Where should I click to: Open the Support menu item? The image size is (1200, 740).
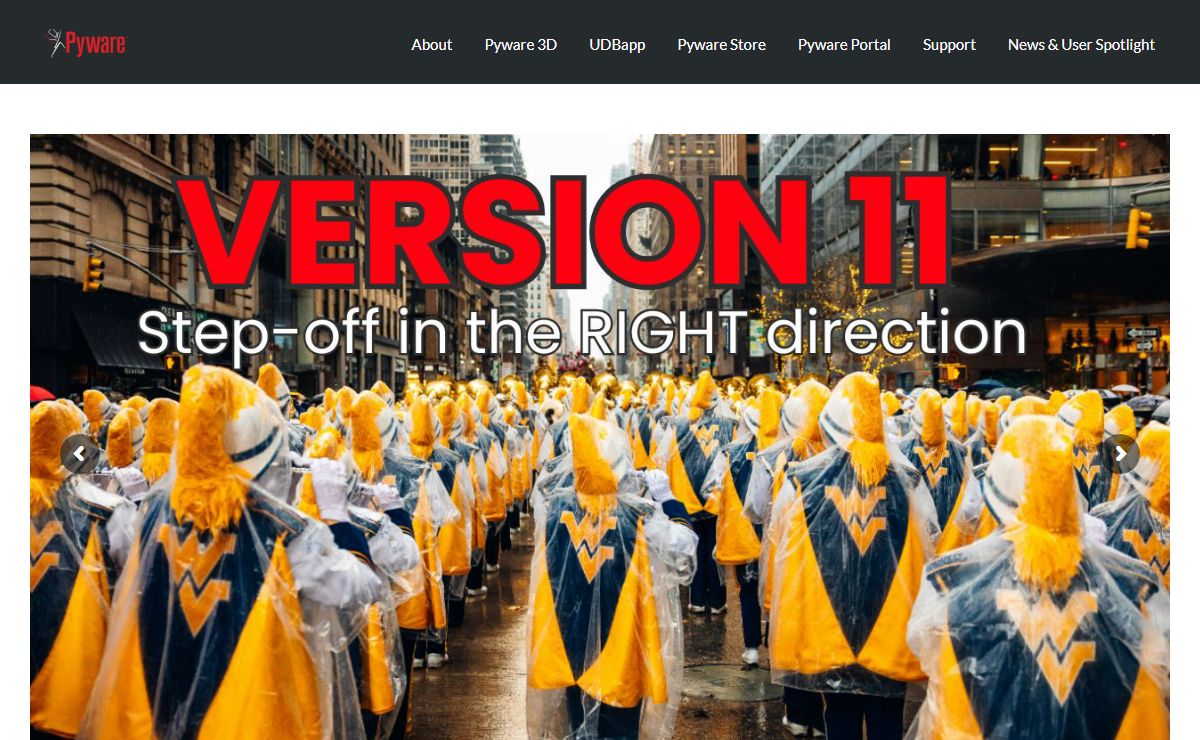coord(949,44)
